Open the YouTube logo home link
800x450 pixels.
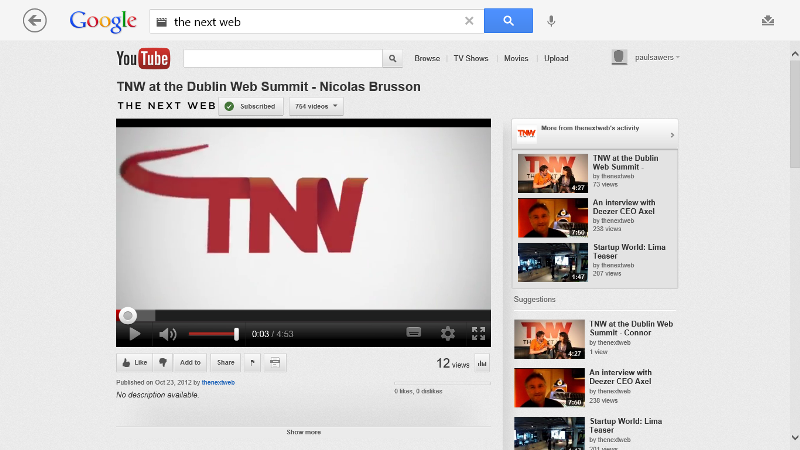(x=143, y=59)
